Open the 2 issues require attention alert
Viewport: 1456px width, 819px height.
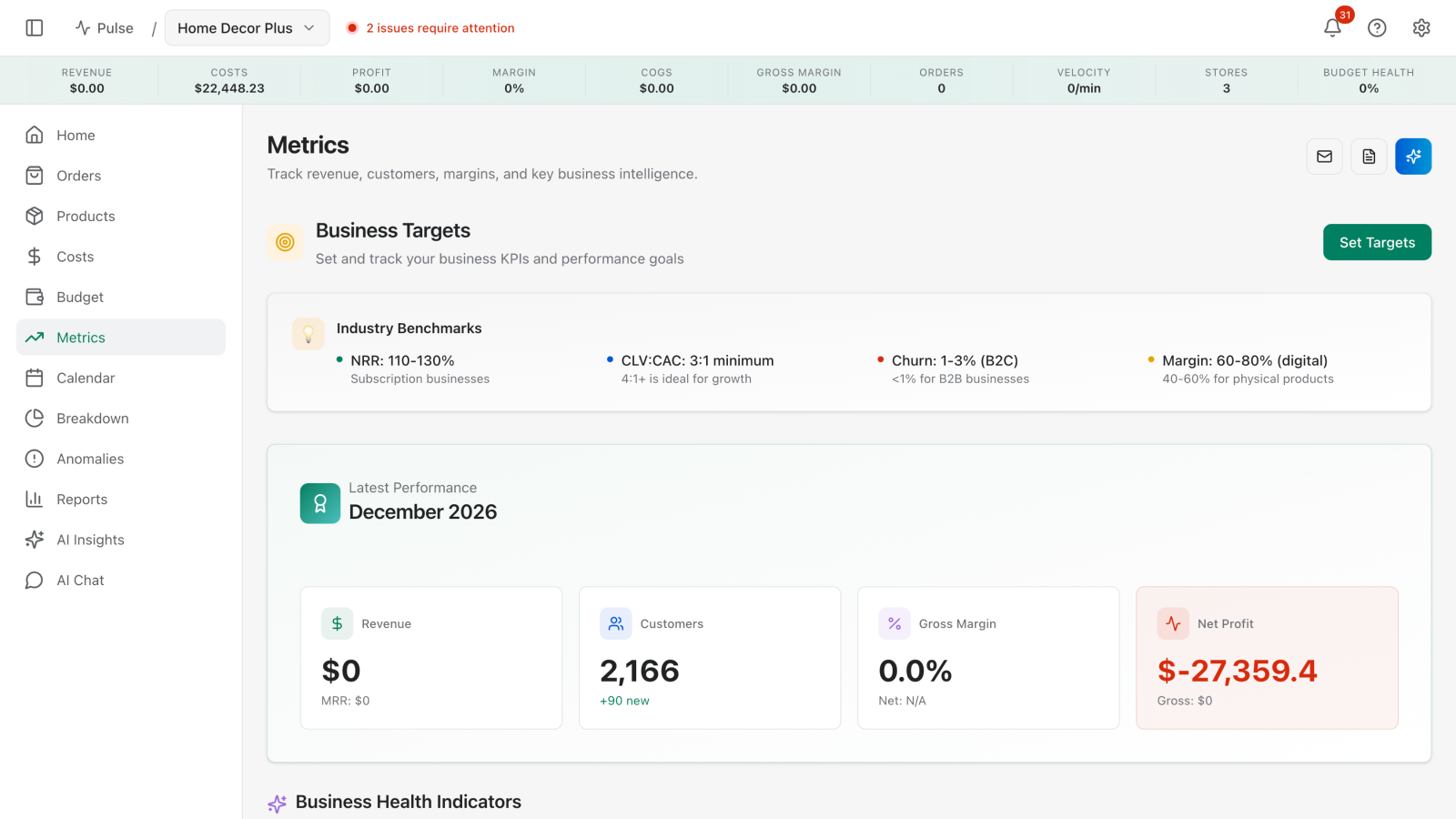(x=430, y=27)
